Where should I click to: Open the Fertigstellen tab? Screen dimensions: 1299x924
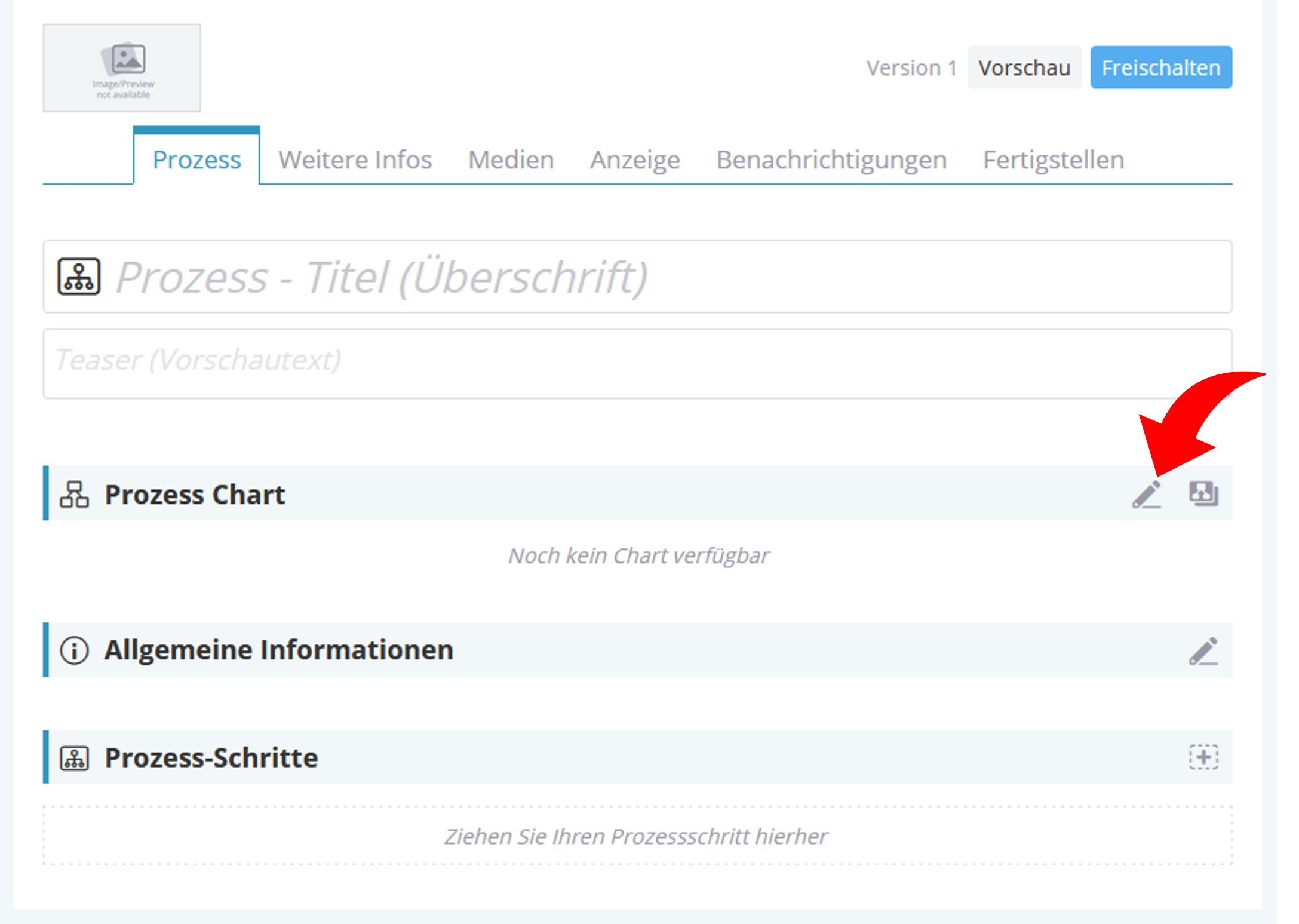[x=1054, y=159]
